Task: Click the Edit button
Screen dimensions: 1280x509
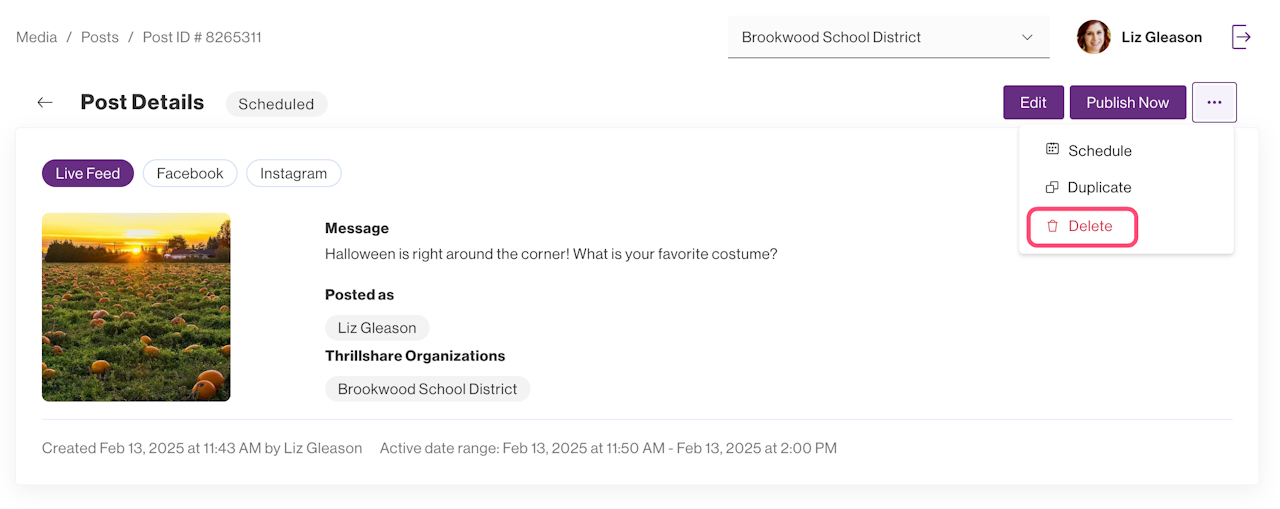Action: (x=1033, y=102)
